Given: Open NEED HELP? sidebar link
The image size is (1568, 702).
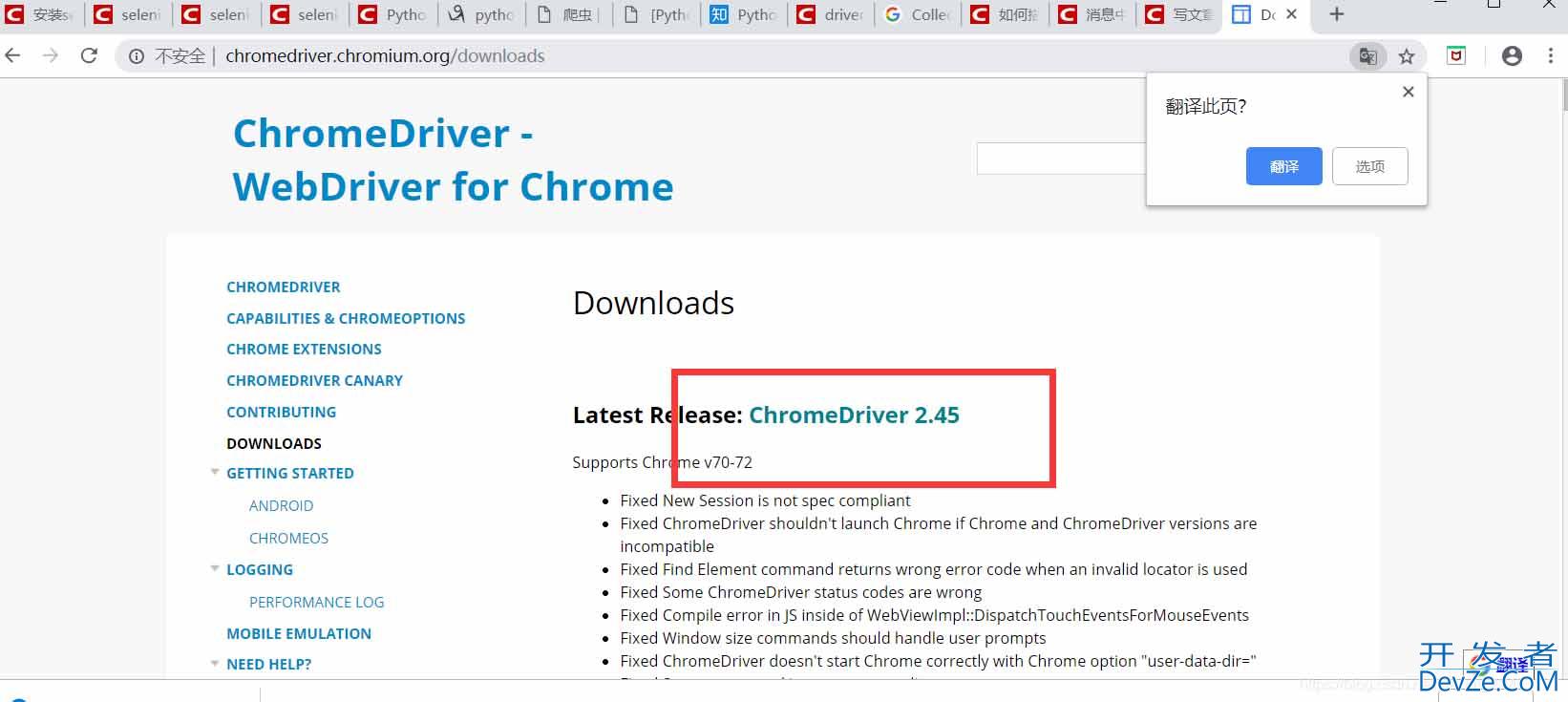Looking at the screenshot, I should (268, 664).
